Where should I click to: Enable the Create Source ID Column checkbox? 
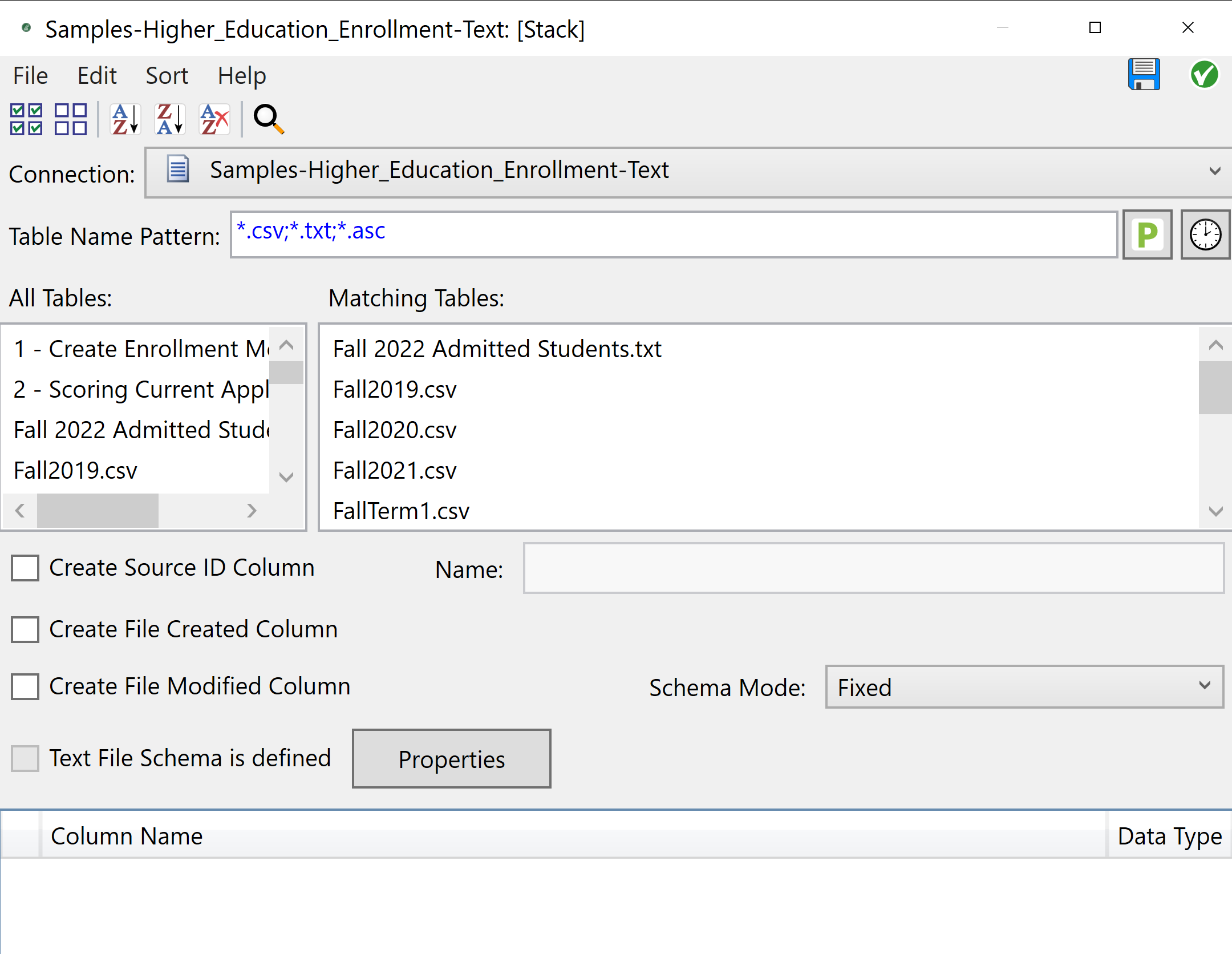tap(25, 568)
